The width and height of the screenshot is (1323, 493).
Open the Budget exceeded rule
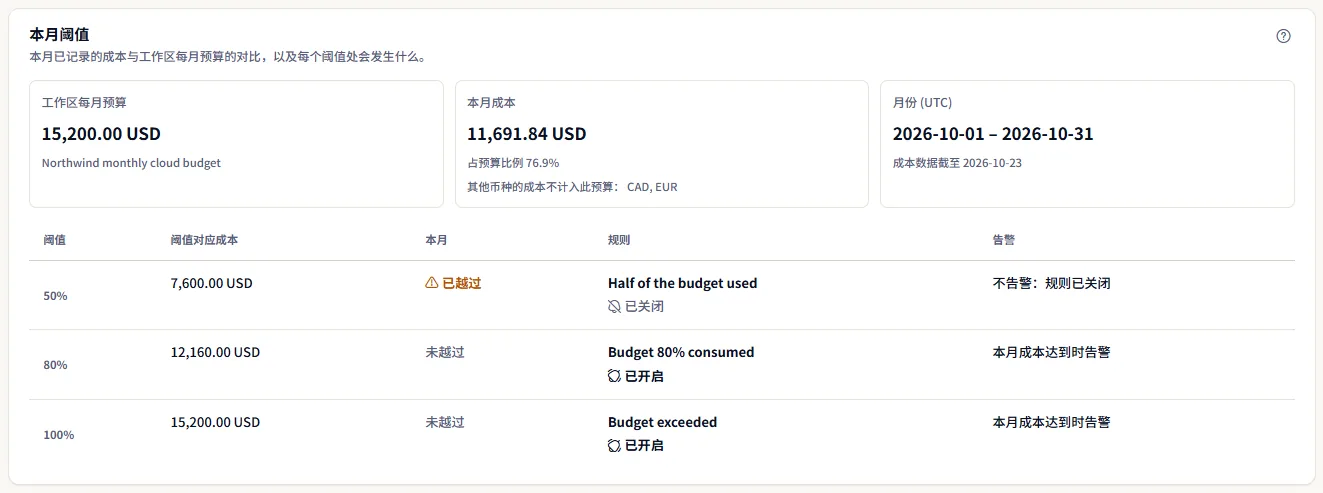coord(662,422)
